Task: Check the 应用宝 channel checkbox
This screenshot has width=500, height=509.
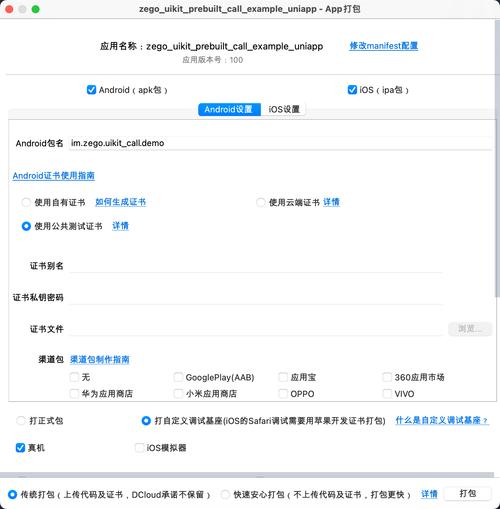Action: click(x=283, y=377)
